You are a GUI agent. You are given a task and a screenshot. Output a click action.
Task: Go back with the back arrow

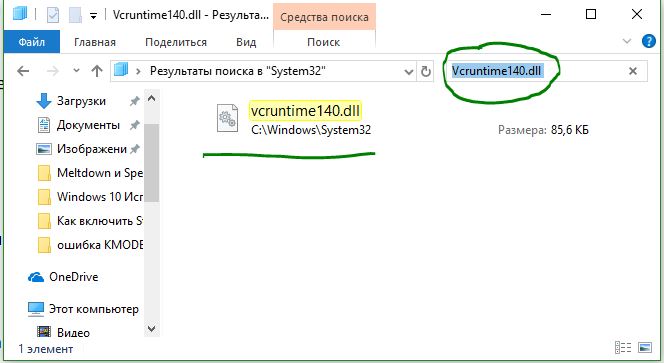click(23, 71)
